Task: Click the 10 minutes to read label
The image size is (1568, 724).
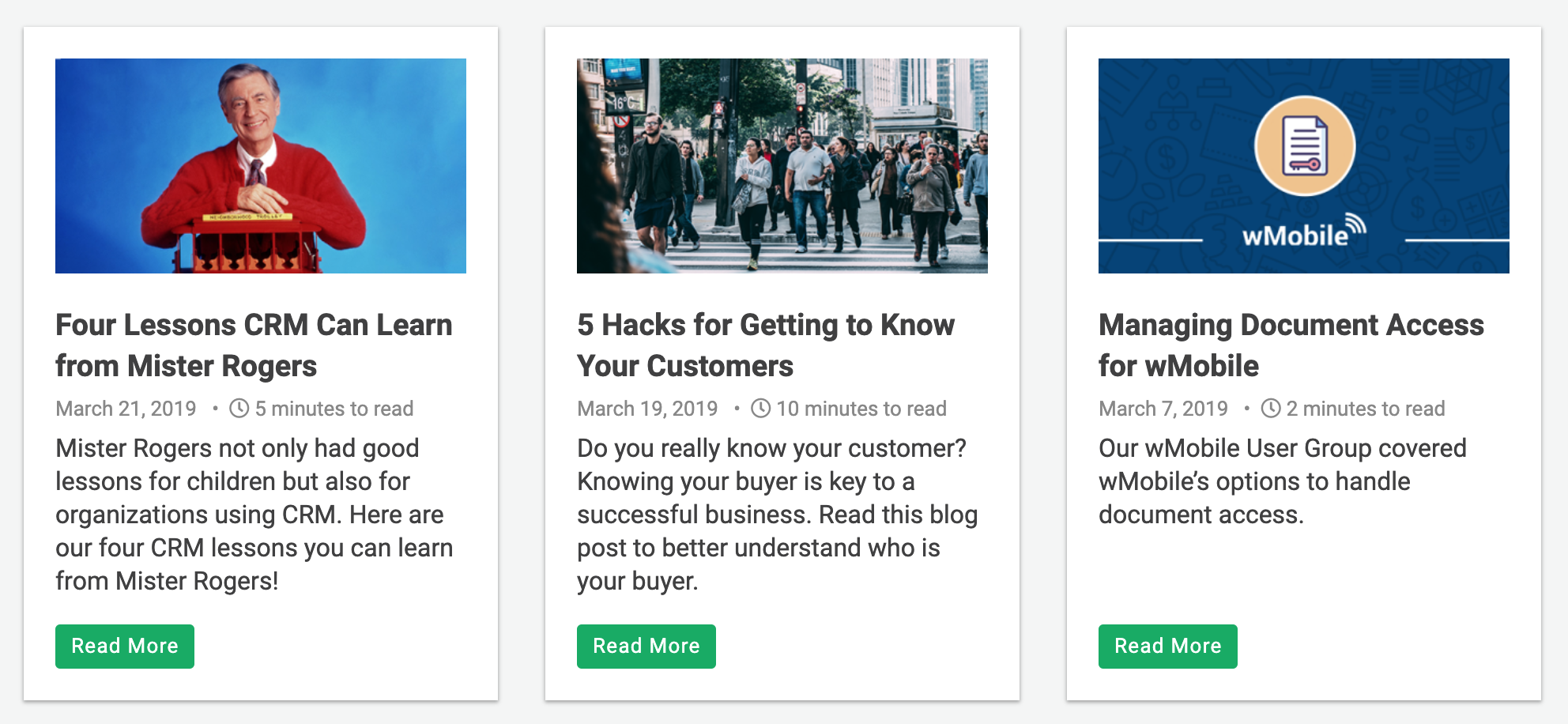Action: click(861, 409)
